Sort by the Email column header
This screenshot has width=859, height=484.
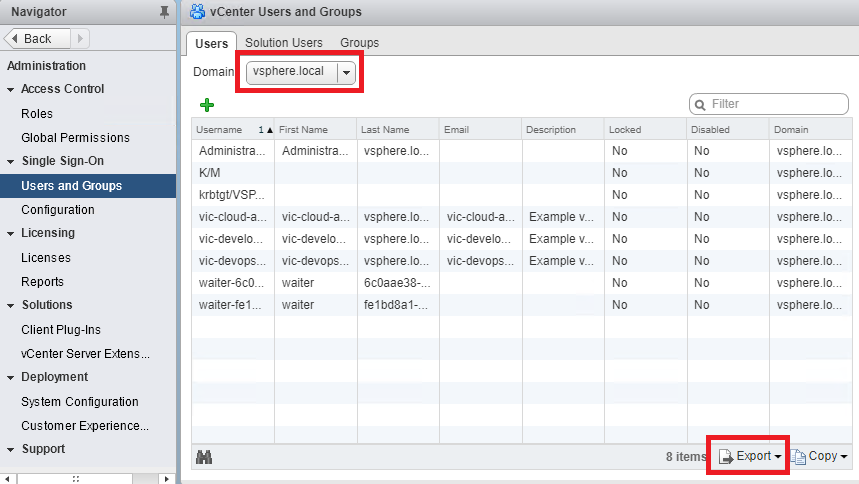(480, 129)
